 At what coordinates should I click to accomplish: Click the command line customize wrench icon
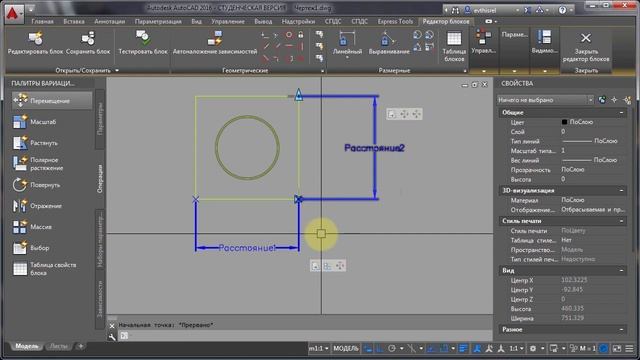pyautogui.click(x=112, y=336)
